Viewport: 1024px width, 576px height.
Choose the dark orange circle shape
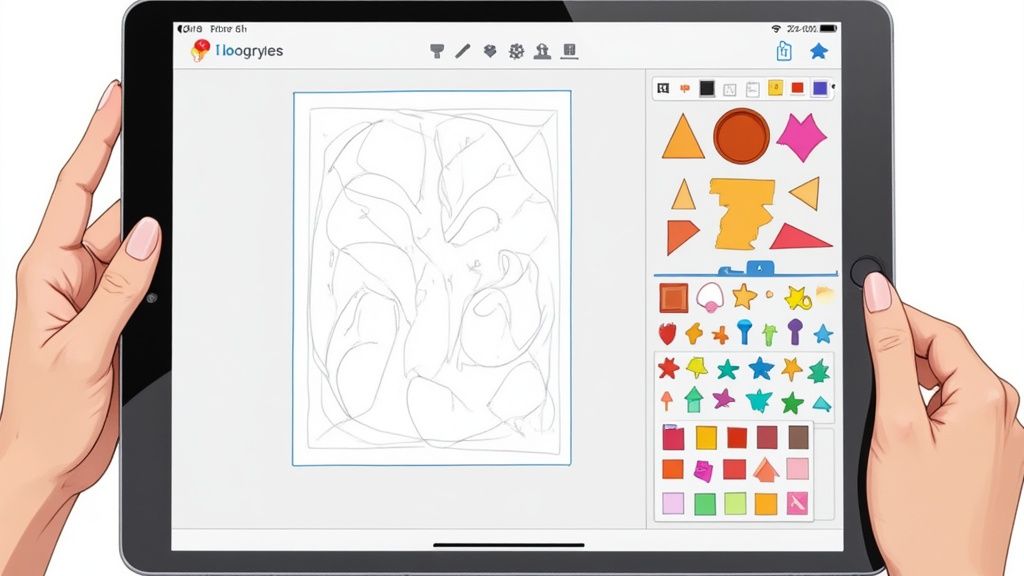741,136
